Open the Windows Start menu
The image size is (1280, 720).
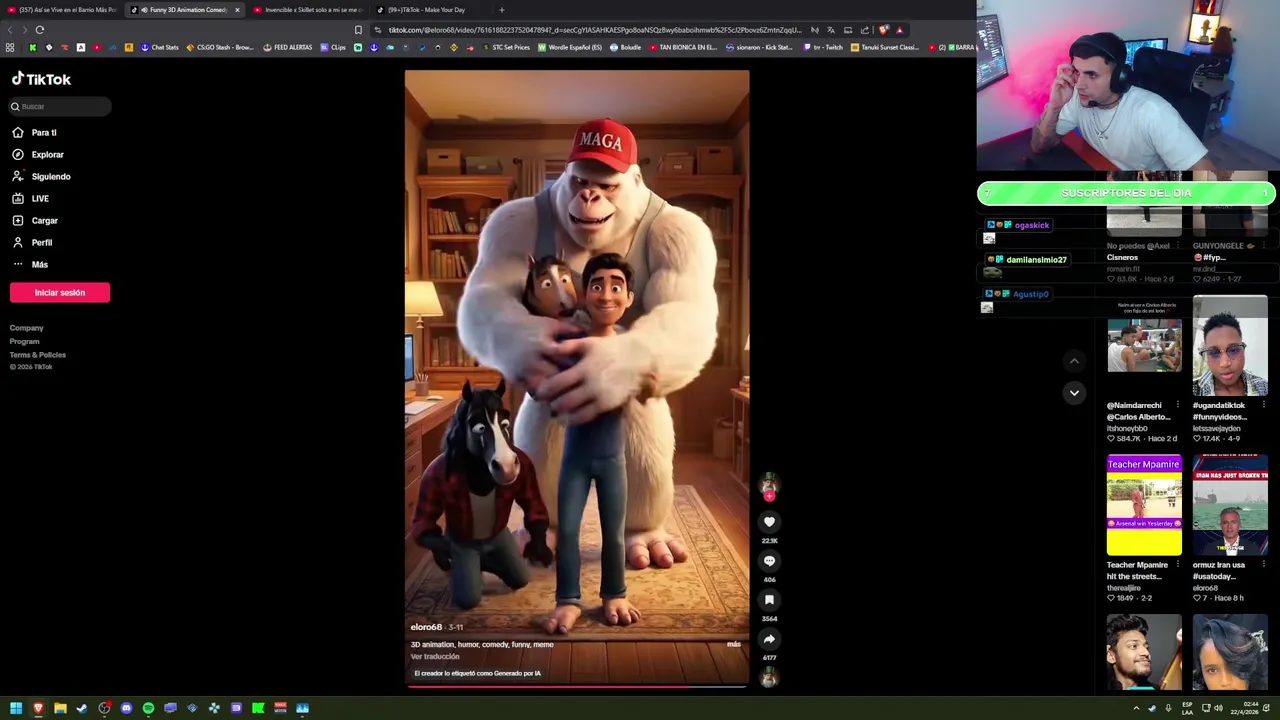coord(16,708)
